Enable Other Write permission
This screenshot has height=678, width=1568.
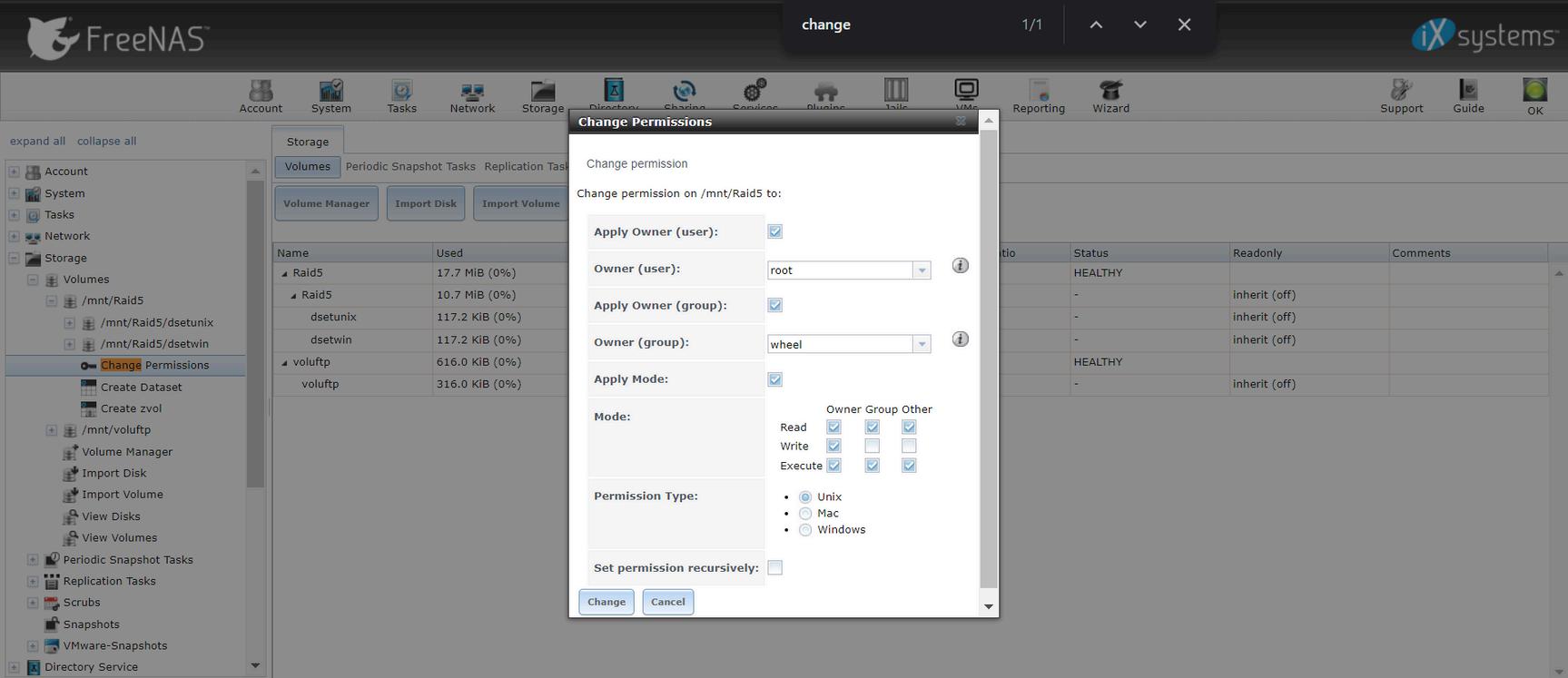click(909, 446)
